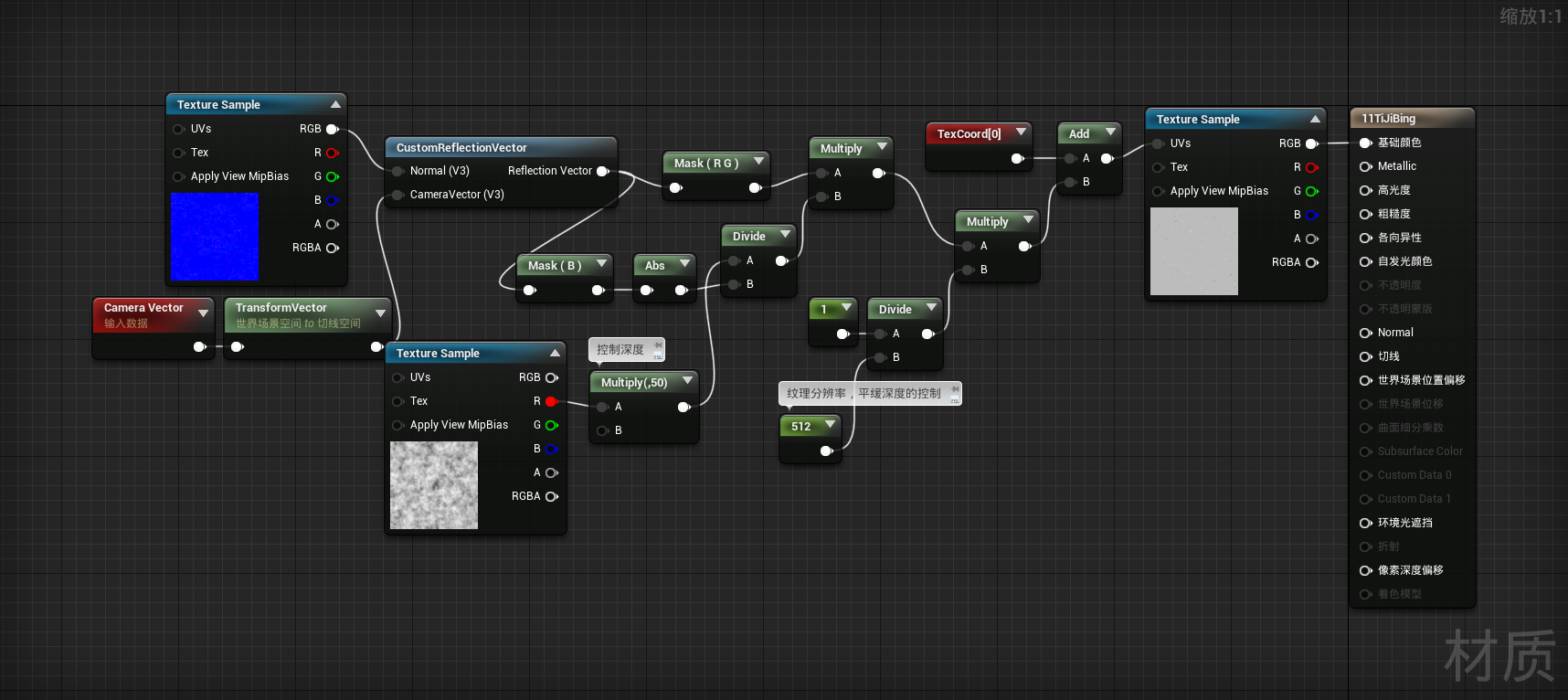Expand the Multiply(,50) node arrow
Screen dimensions: 1568x700
pos(687,381)
